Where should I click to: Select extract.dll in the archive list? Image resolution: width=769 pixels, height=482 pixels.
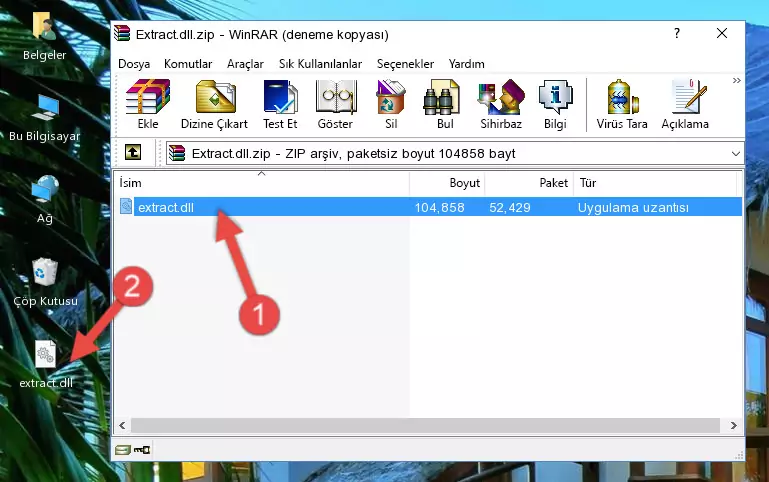(166, 207)
